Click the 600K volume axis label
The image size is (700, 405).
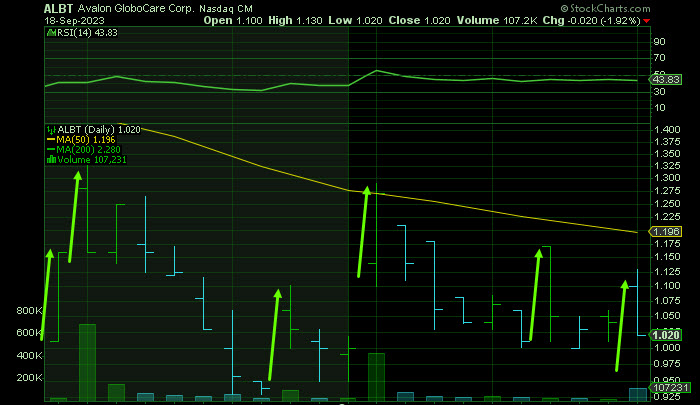(29, 332)
